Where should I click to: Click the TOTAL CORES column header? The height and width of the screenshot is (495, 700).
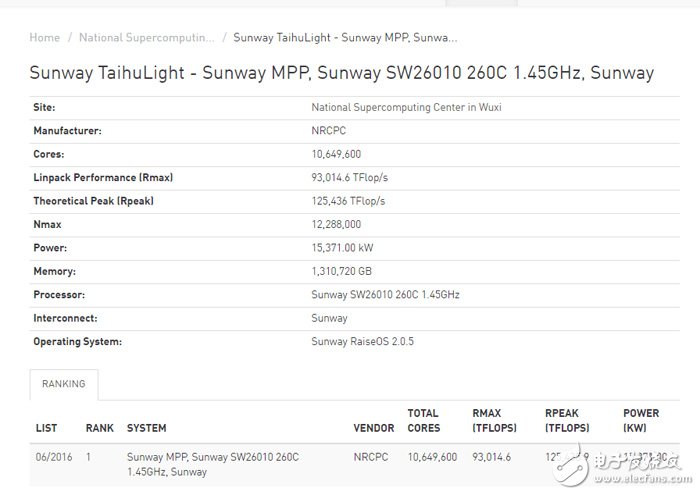[x=424, y=420]
